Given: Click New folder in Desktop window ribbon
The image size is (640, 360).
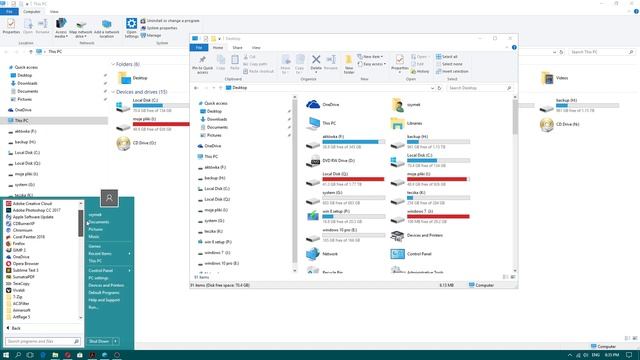Looking at the screenshot, I should click(x=349, y=64).
